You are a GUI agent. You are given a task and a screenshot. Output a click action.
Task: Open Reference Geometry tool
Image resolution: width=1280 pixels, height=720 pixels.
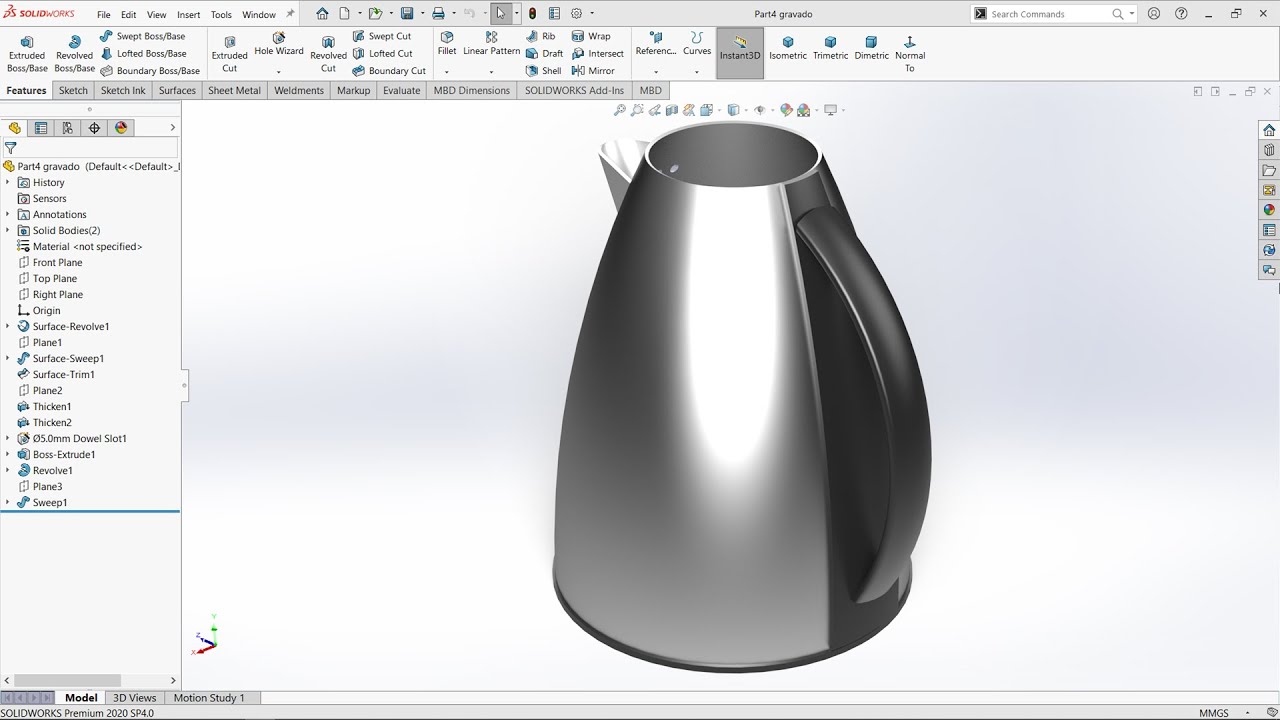coord(656,44)
